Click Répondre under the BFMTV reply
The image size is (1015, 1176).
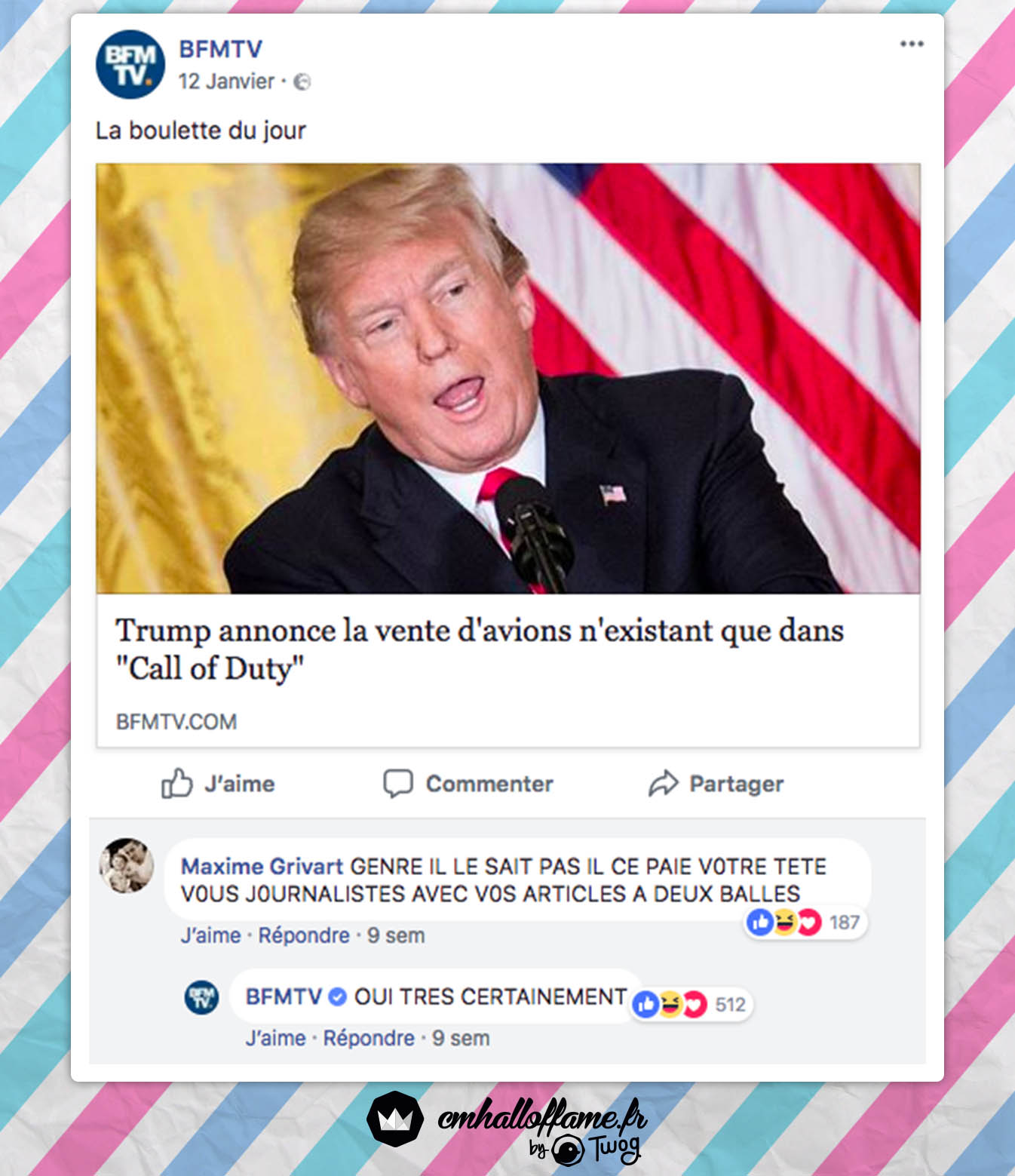coord(369,1038)
